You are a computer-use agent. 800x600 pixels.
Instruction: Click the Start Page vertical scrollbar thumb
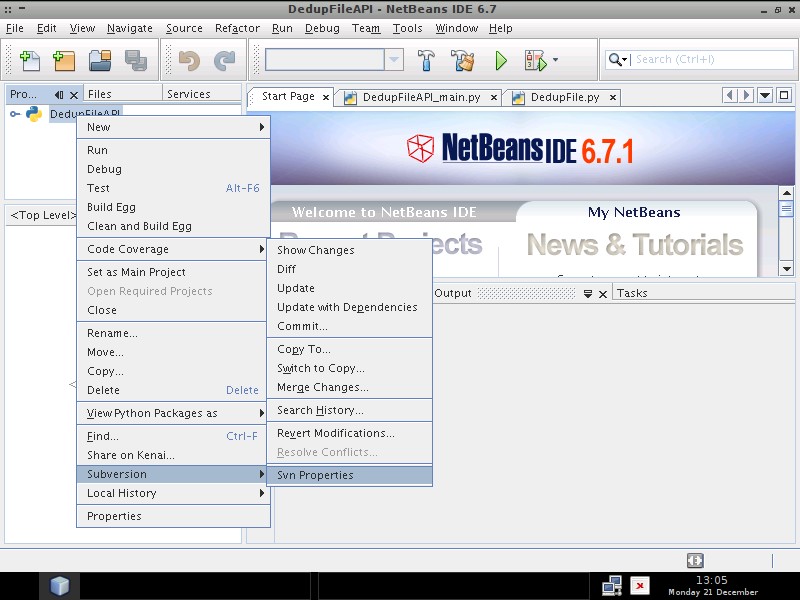coord(786,208)
